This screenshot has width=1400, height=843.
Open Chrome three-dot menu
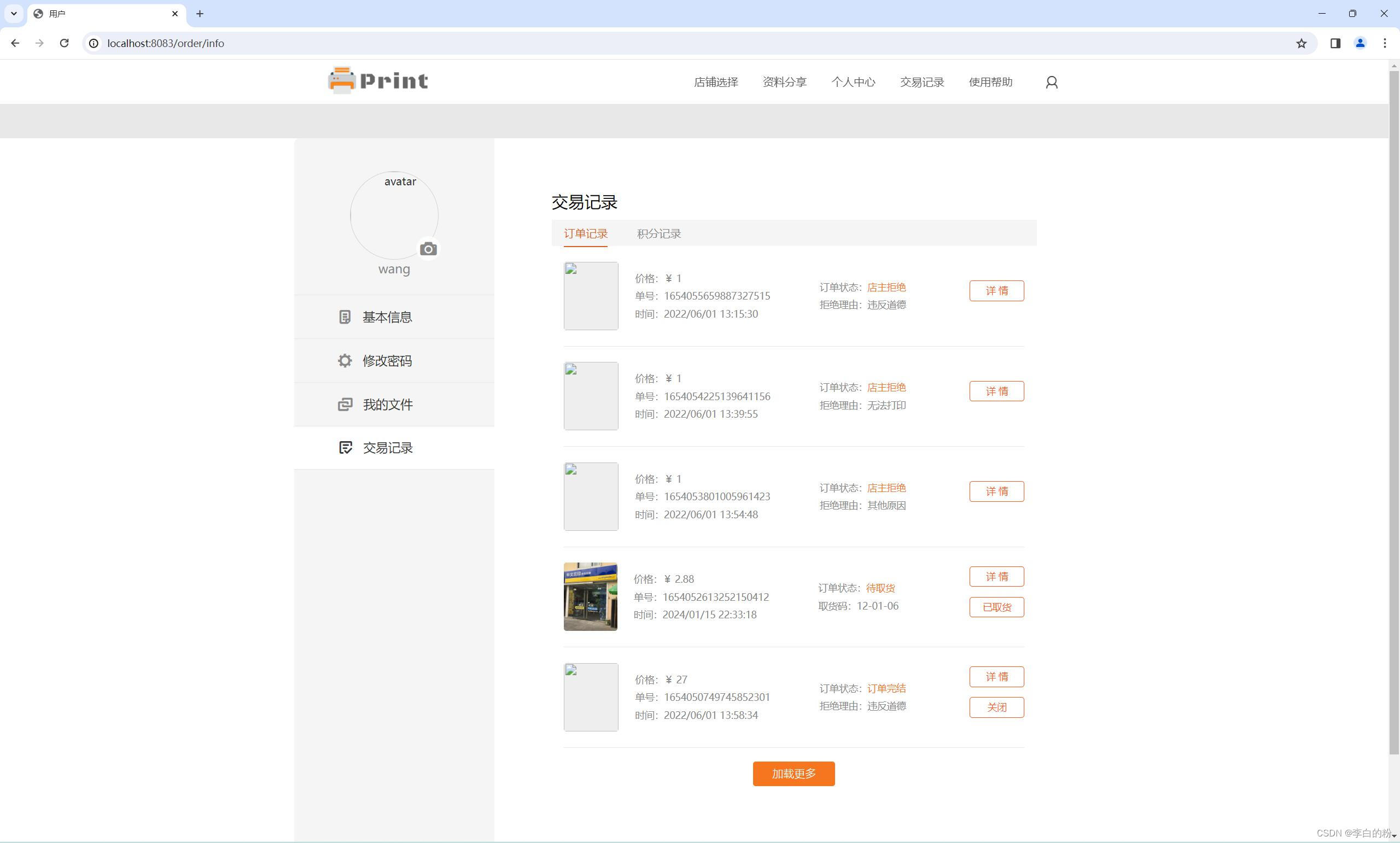pos(1385,43)
